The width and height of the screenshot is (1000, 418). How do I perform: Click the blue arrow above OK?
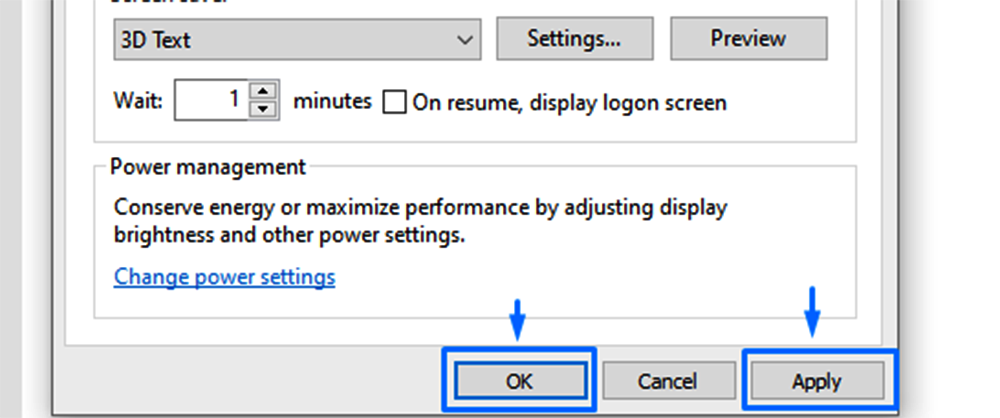tap(517, 316)
